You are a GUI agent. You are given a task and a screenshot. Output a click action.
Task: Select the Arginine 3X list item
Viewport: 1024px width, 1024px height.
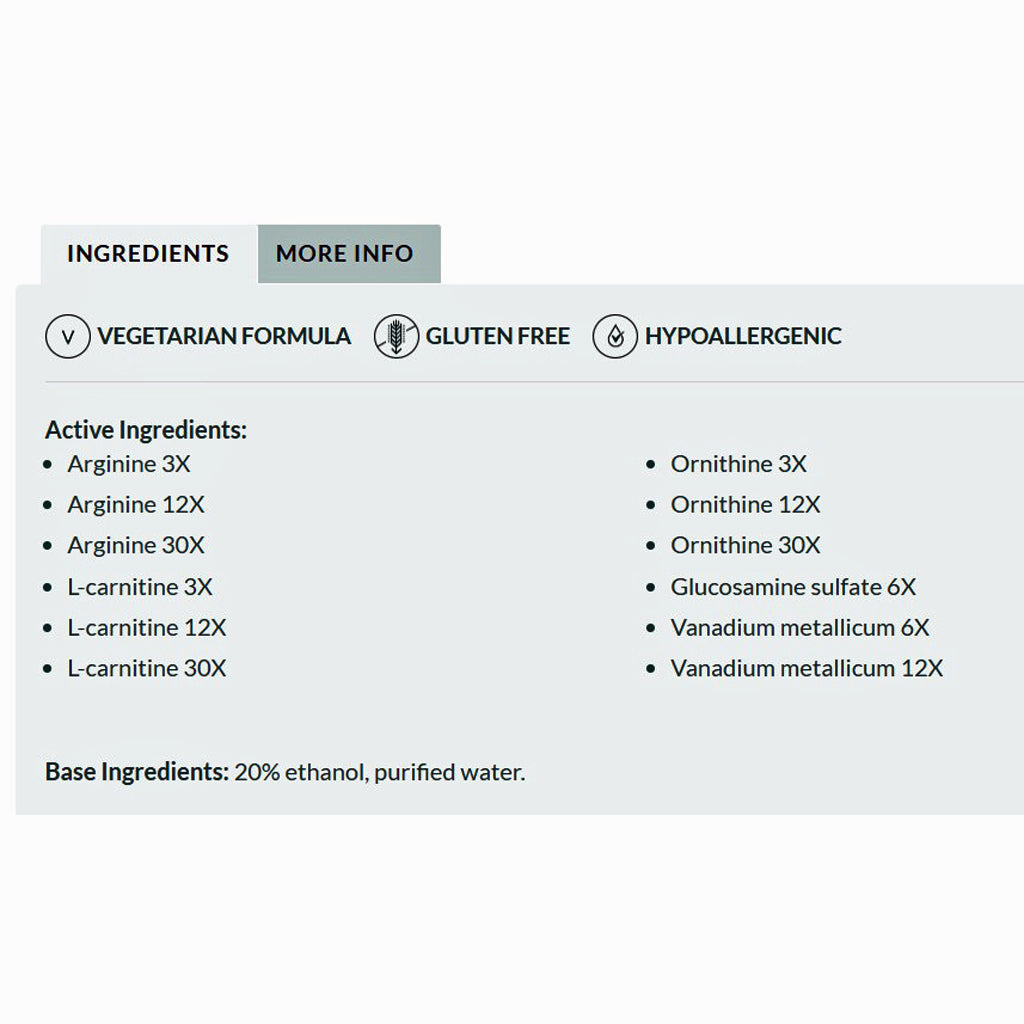tap(129, 464)
